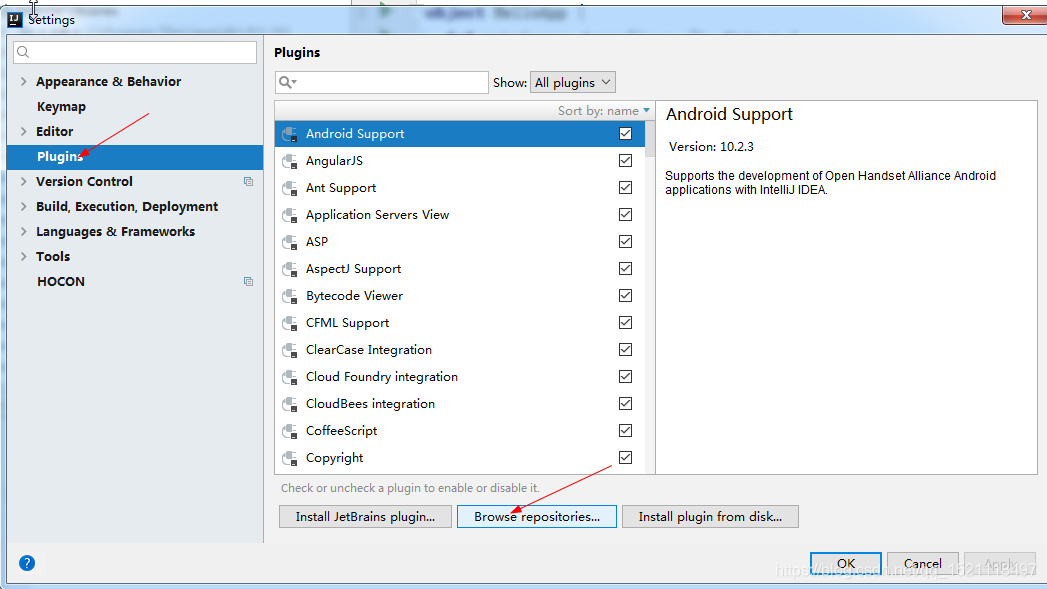Select Keymap in settings tree
Screen dimensions: 1047x589
61,107
